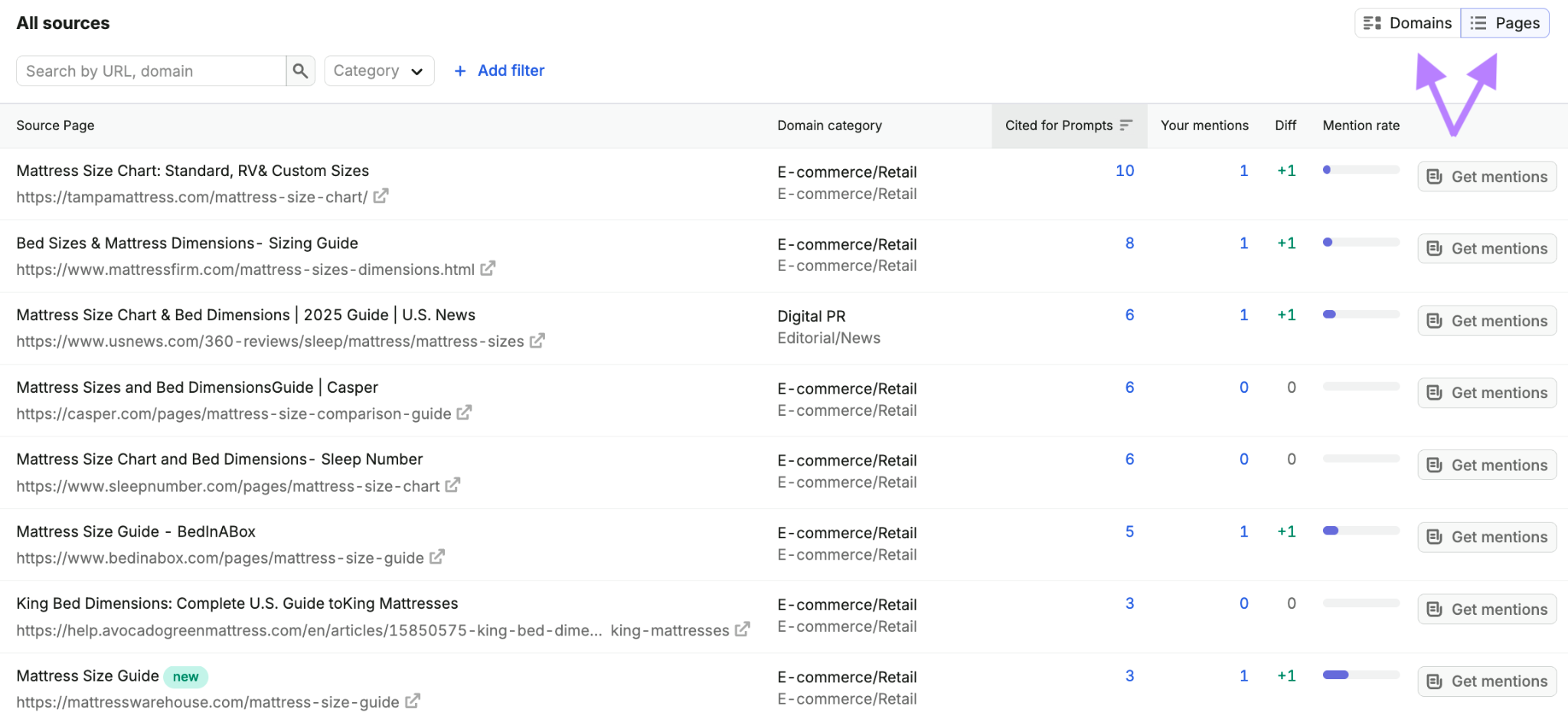The height and width of the screenshot is (719, 1568).
Task: Click sort icon in Cited for Prompts header
Action: click(x=1125, y=125)
